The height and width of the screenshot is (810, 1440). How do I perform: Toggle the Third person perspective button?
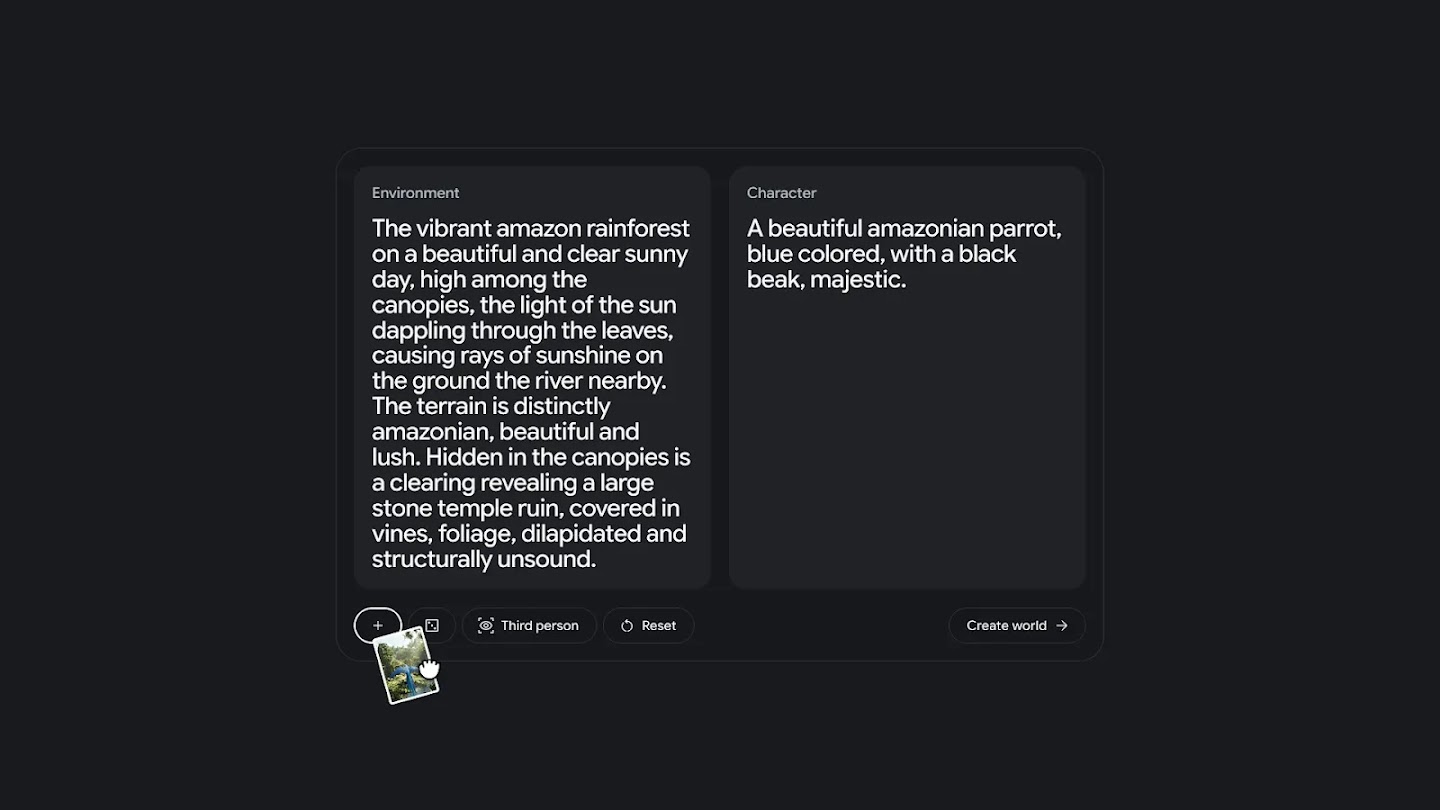(x=529, y=626)
